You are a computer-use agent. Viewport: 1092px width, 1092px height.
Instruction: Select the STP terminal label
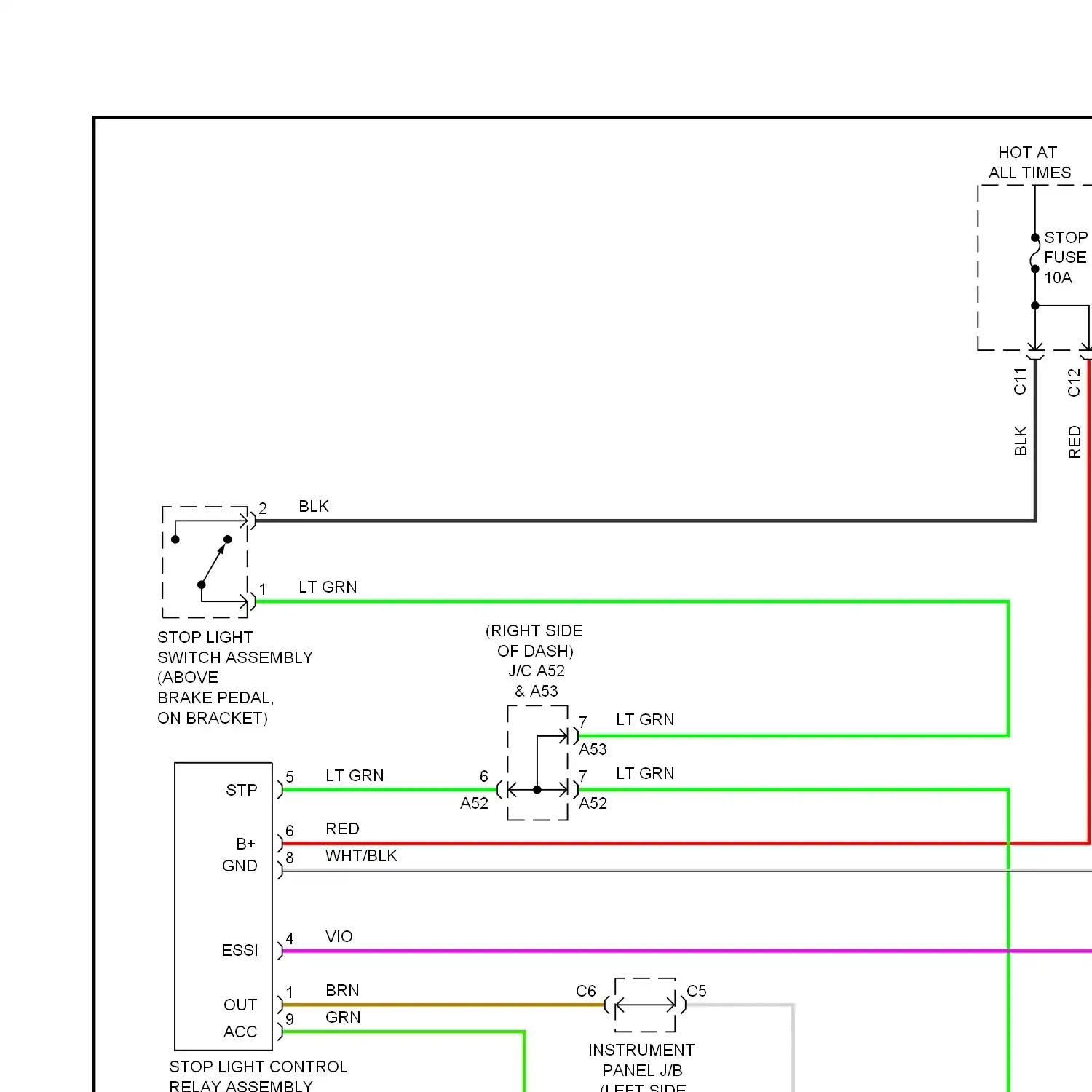coord(242,790)
